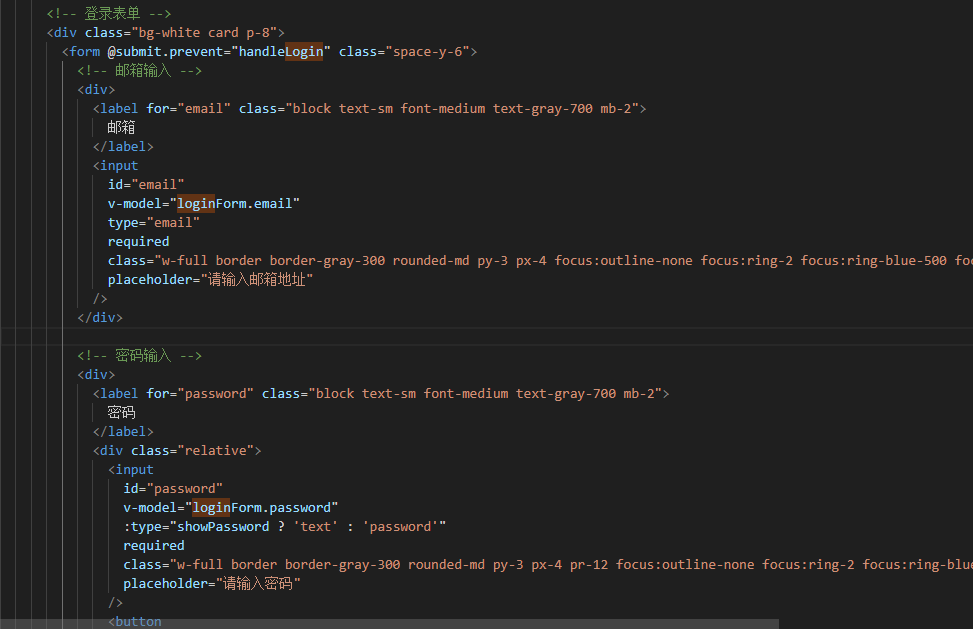The width and height of the screenshot is (973, 629).
Task: Click 'required' under type="email"
Action: (138, 242)
